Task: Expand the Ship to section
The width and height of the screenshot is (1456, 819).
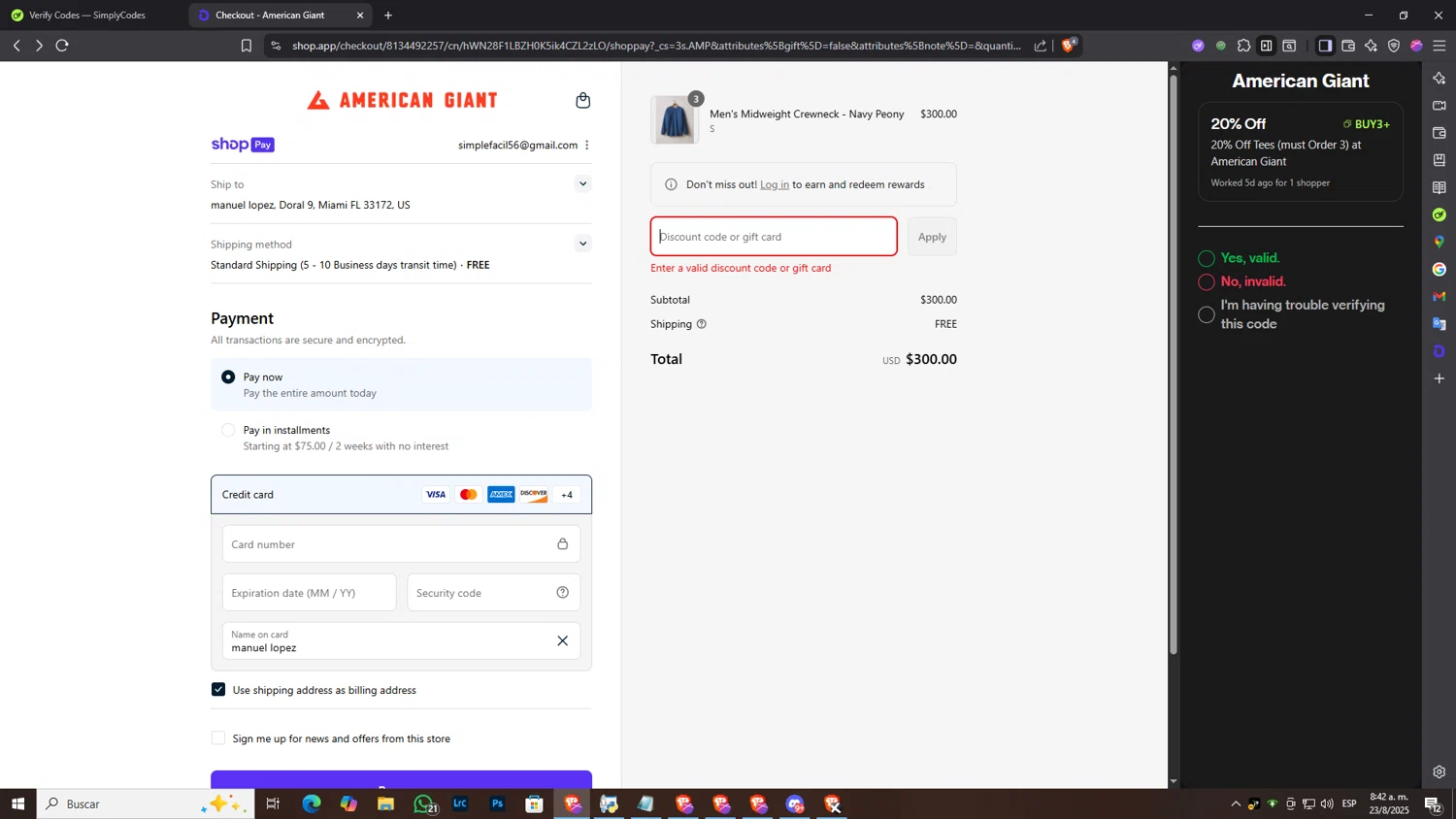Action: 582,183
